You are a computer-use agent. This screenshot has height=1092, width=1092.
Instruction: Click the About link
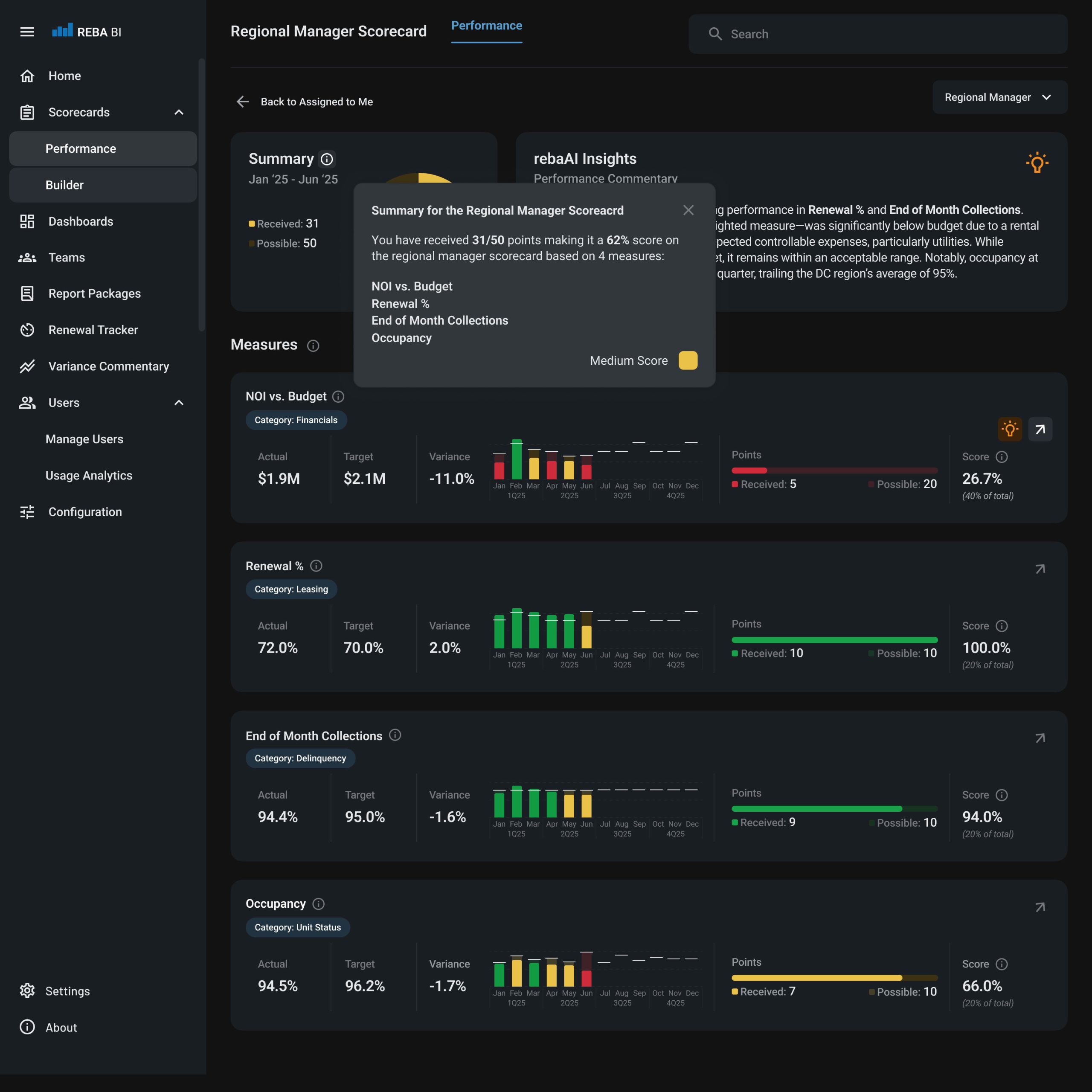[61, 1027]
